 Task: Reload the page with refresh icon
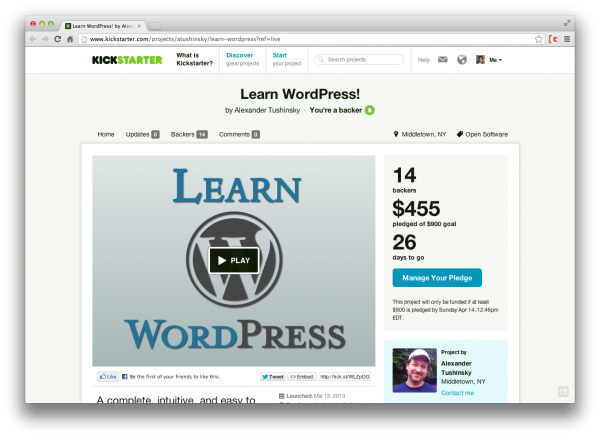point(58,39)
